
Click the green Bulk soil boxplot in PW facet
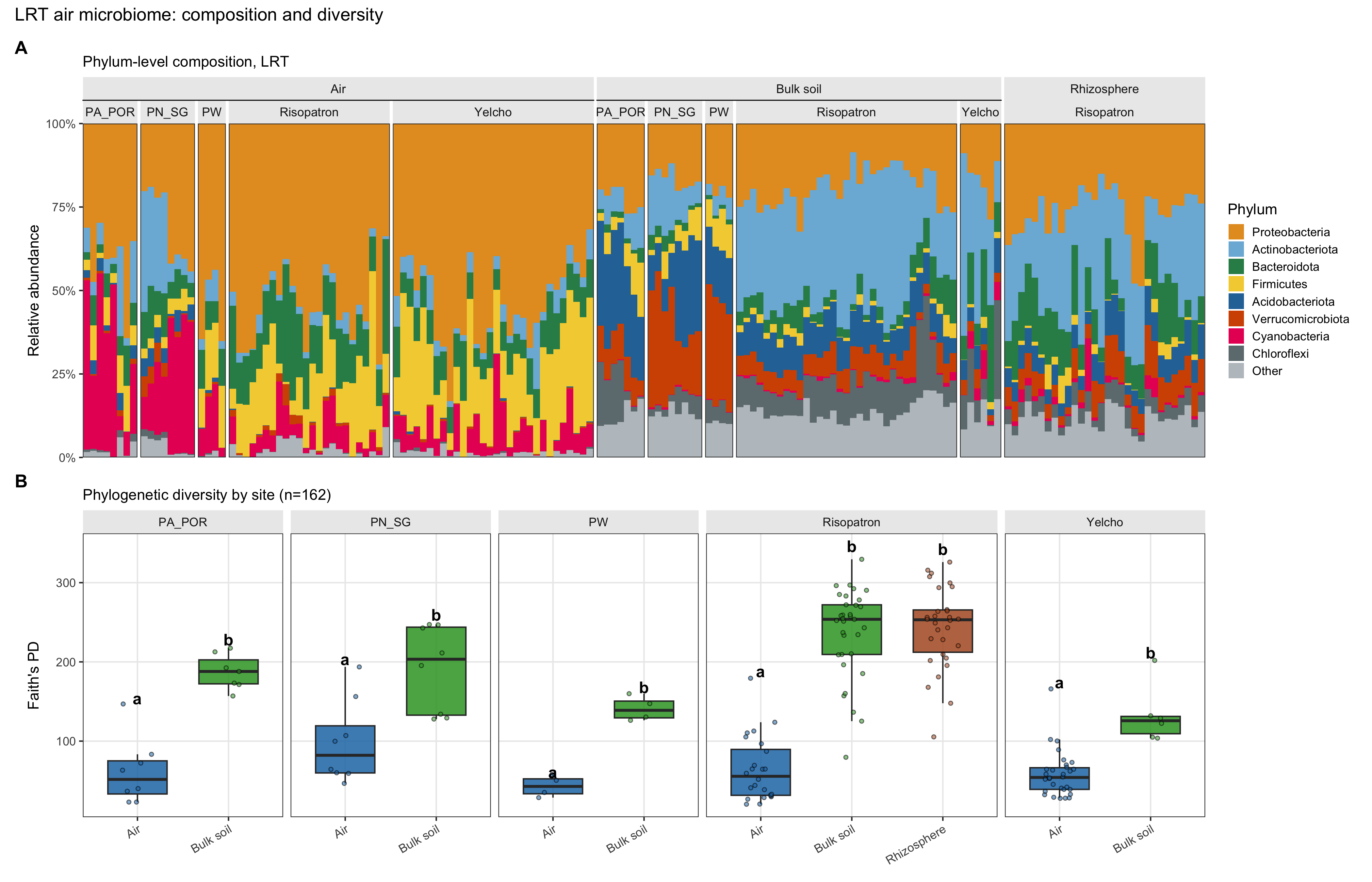[x=644, y=710]
